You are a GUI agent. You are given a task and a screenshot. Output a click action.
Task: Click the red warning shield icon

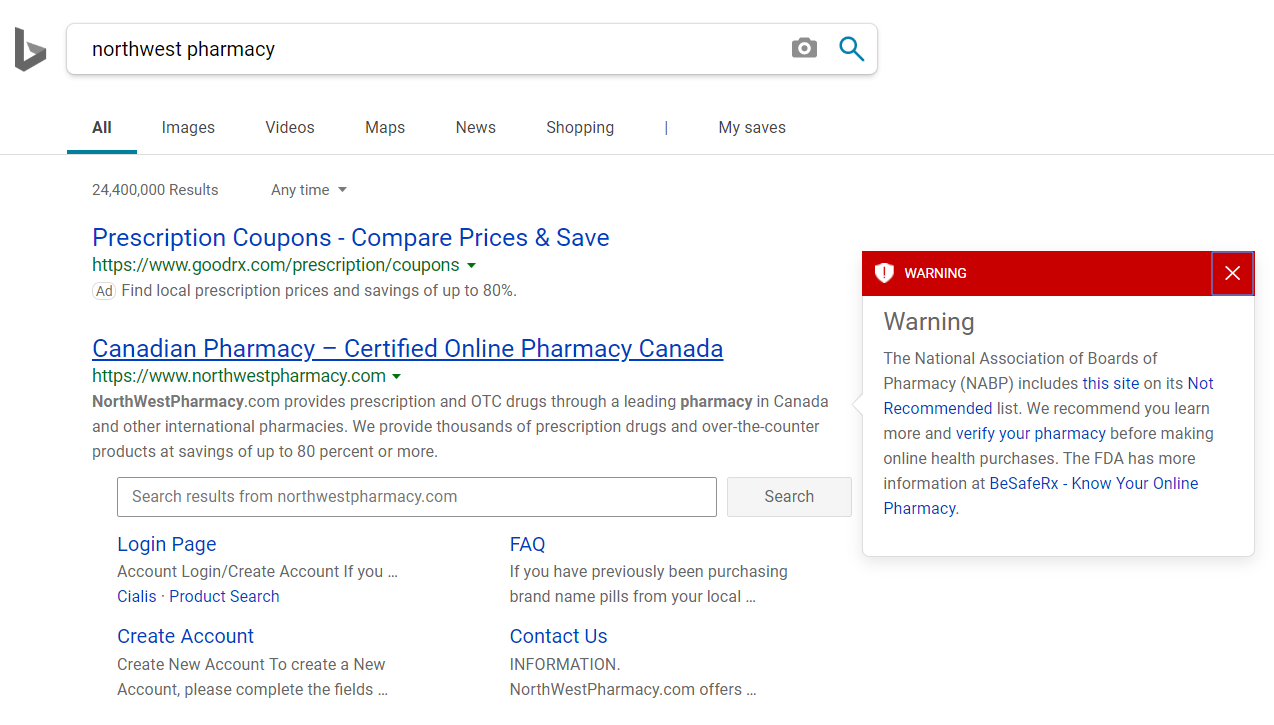884,272
